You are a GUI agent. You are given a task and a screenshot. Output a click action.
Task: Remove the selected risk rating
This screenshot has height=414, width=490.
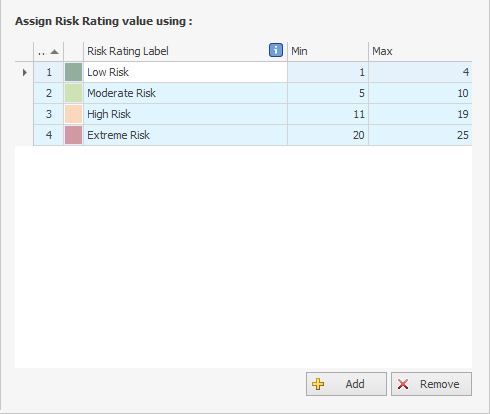point(431,384)
